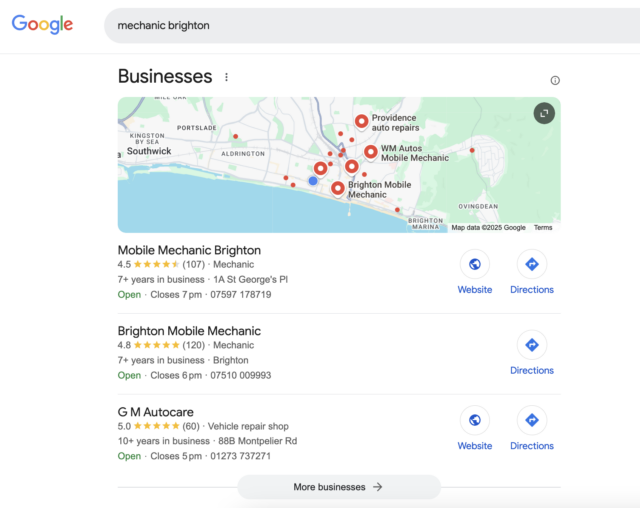The image size is (640, 508).
Task: Open Website for G M Autocare
Action: click(x=475, y=421)
